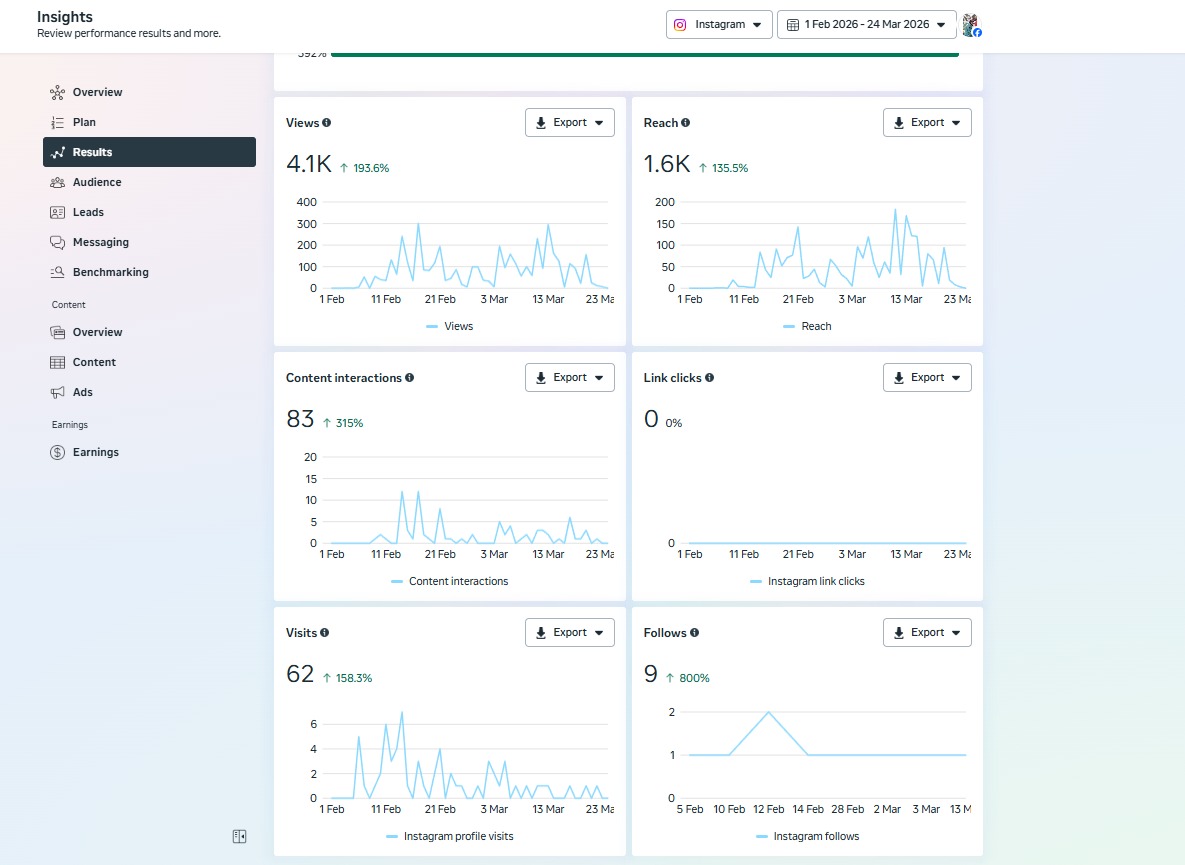Open the Audience menu item
This screenshot has height=865, width=1185.
(149, 182)
